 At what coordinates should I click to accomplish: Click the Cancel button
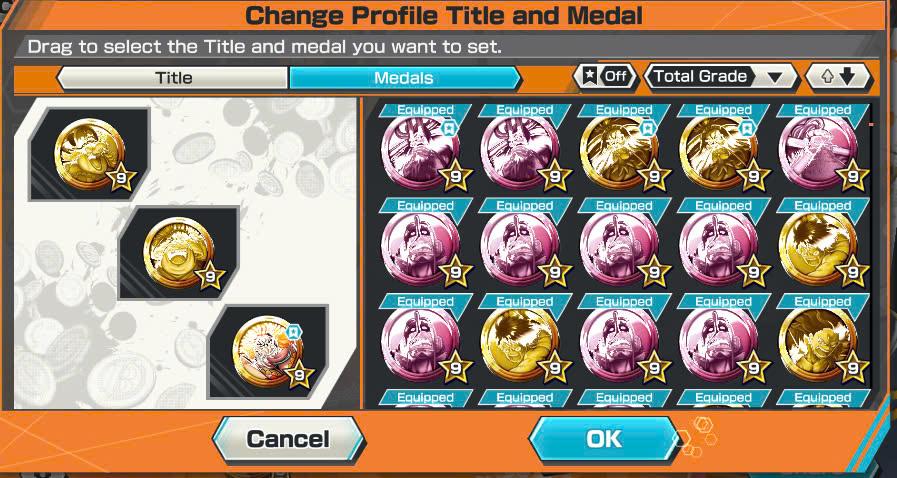(288, 439)
